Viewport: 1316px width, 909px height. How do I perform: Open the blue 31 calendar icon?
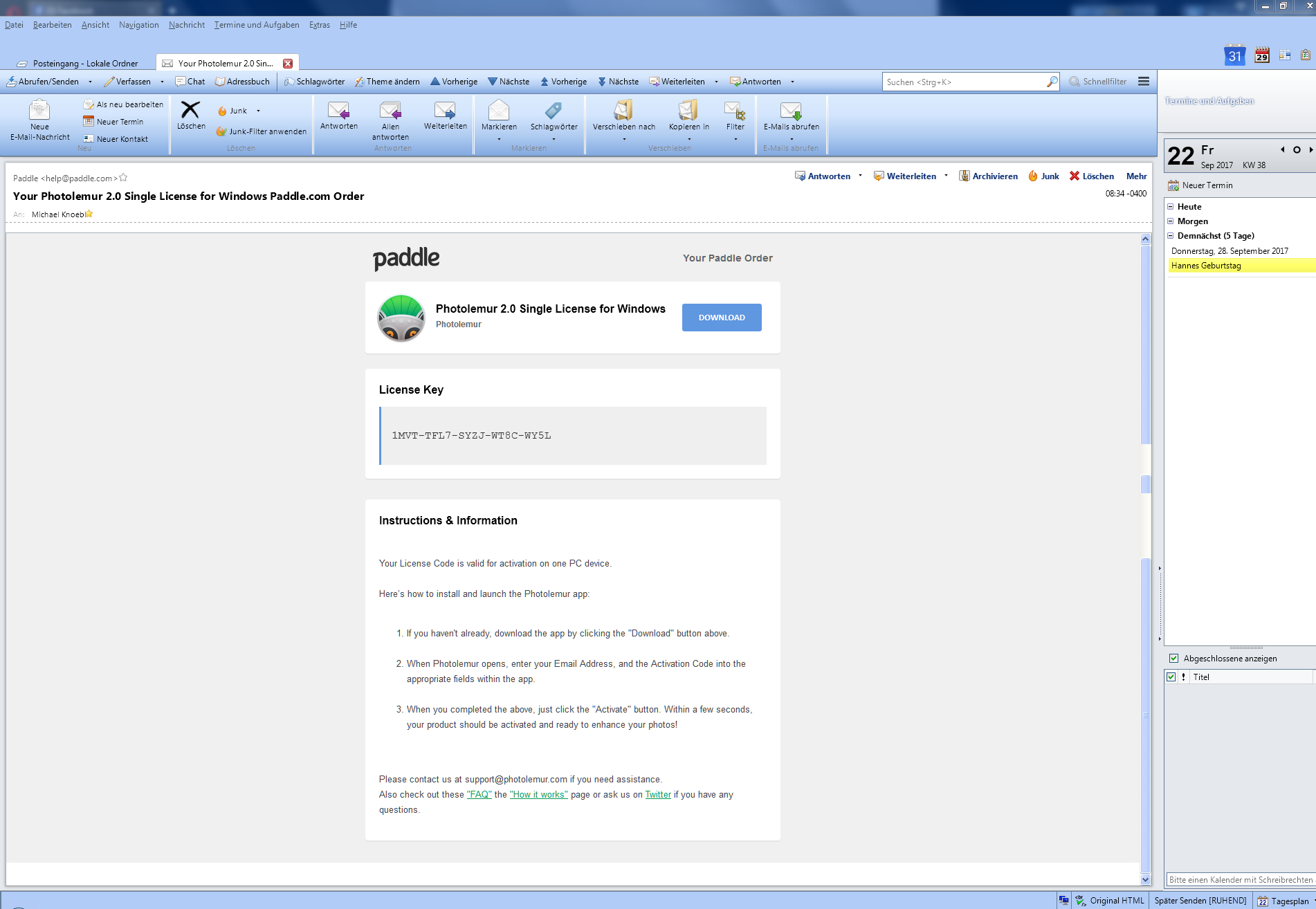[1234, 56]
